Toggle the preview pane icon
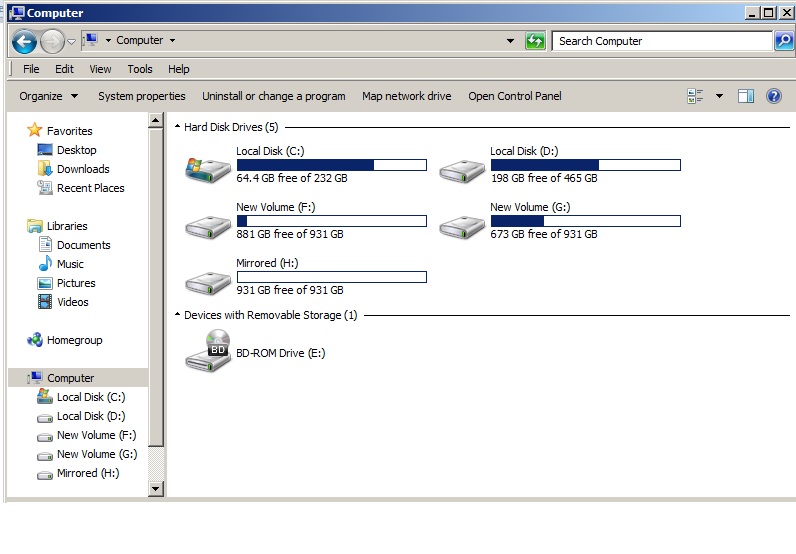 pyautogui.click(x=746, y=96)
